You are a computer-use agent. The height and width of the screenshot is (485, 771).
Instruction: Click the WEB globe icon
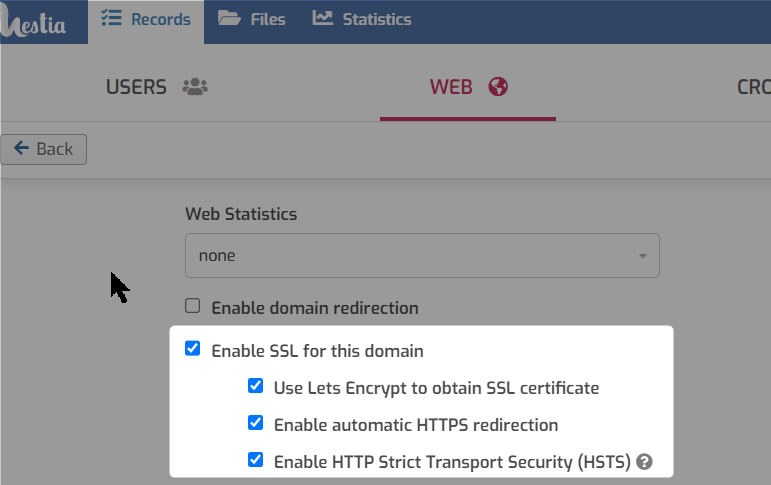click(498, 87)
